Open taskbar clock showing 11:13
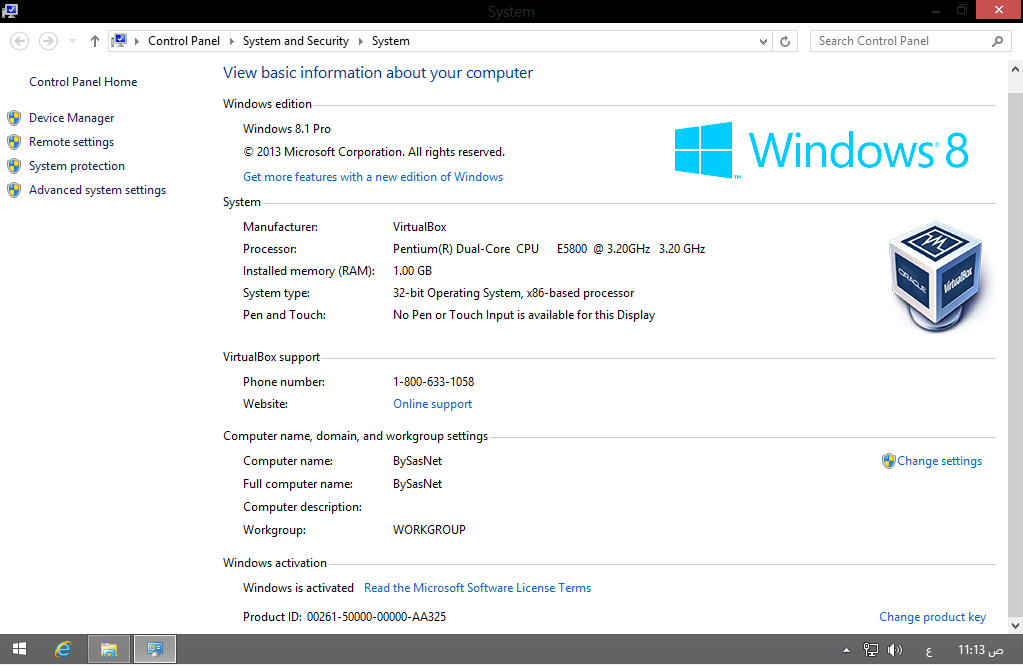1023x665 pixels. (x=980, y=650)
